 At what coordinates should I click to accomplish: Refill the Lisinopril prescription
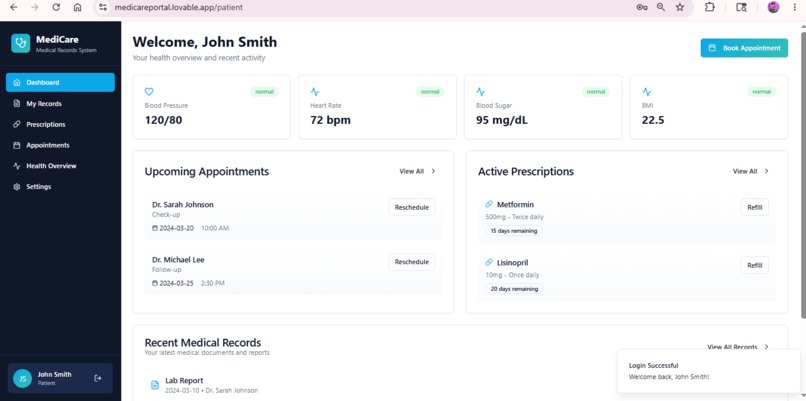(755, 265)
